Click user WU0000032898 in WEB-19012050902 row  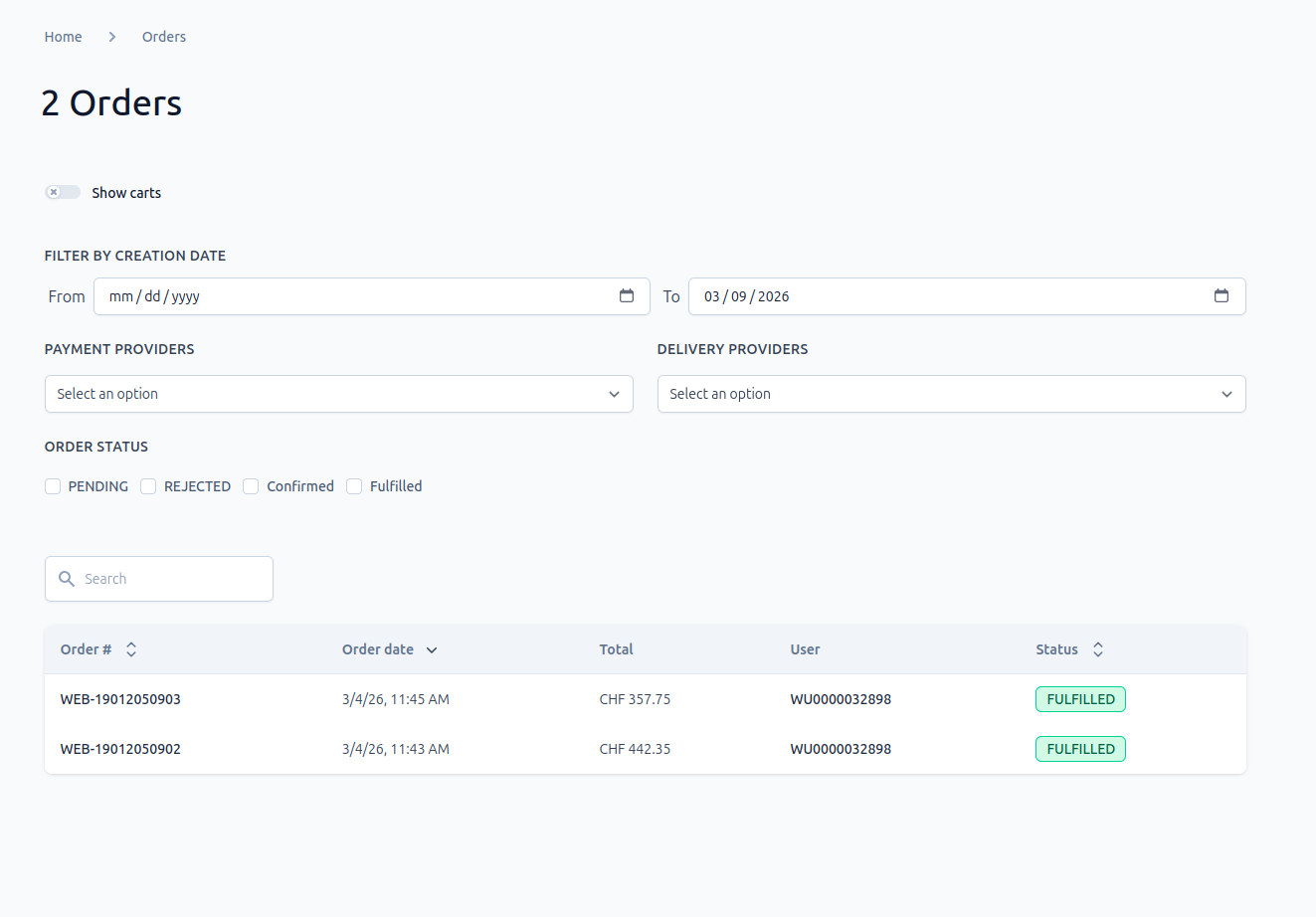[x=841, y=749]
